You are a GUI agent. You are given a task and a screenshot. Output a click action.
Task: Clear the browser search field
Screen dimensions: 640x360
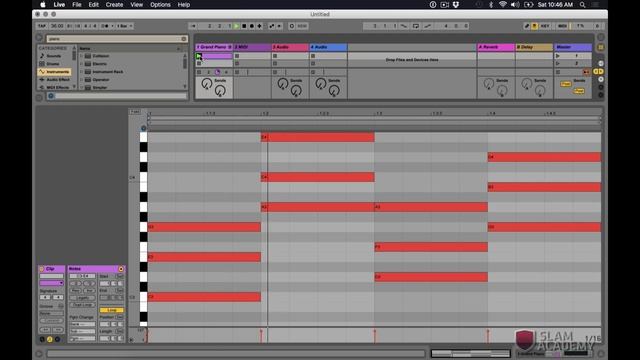[184, 39]
